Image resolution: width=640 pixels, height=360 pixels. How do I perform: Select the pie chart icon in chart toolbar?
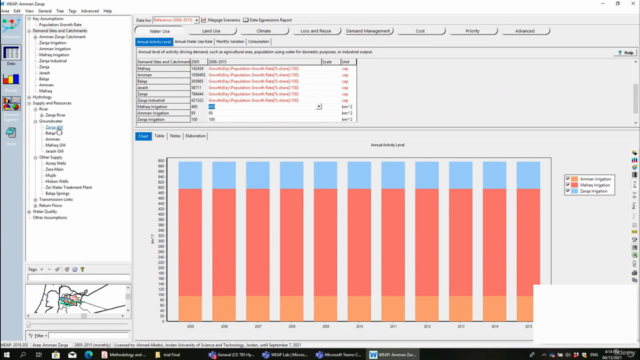coord(634,167)
